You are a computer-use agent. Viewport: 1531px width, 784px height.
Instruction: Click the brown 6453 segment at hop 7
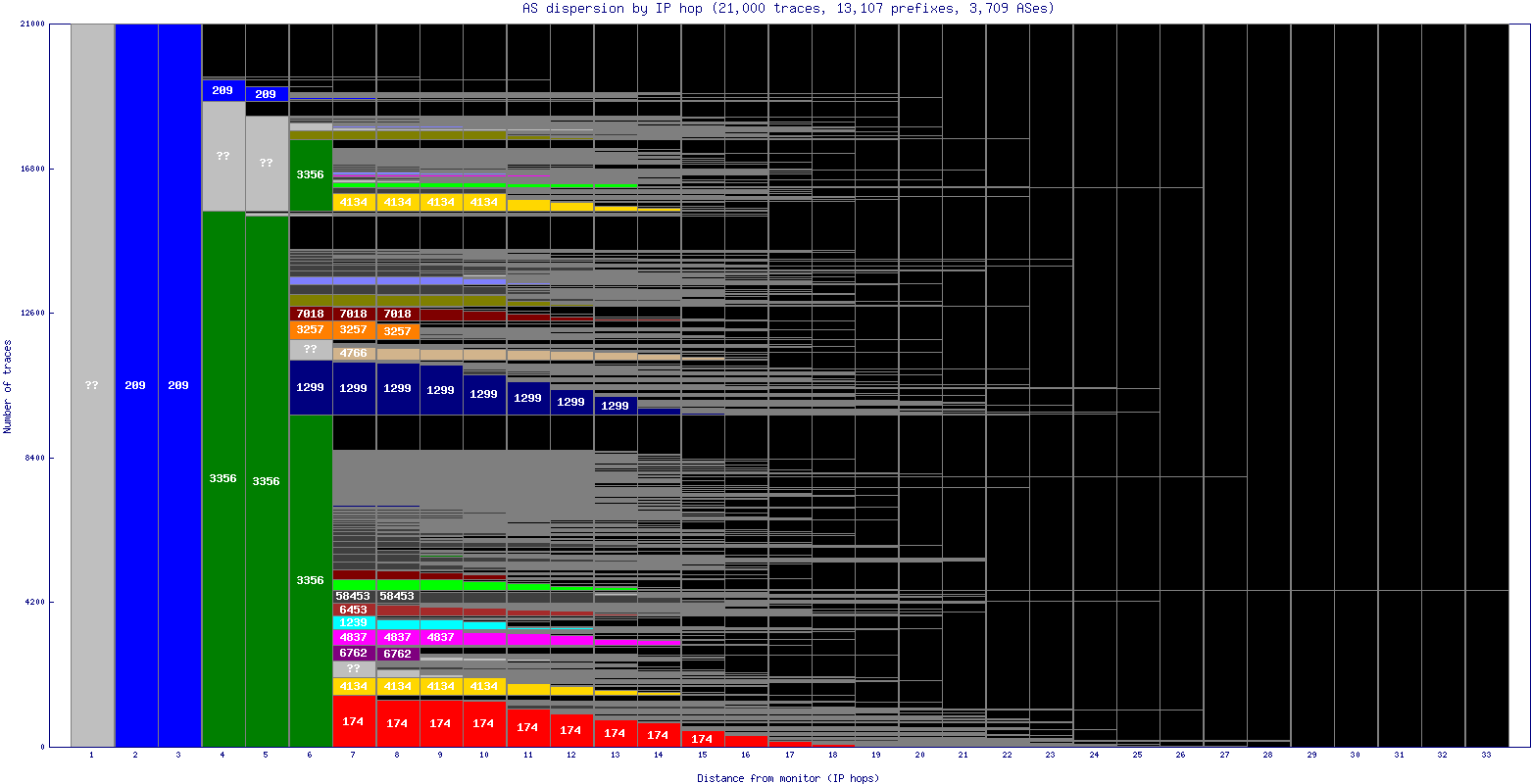point(354,610)
